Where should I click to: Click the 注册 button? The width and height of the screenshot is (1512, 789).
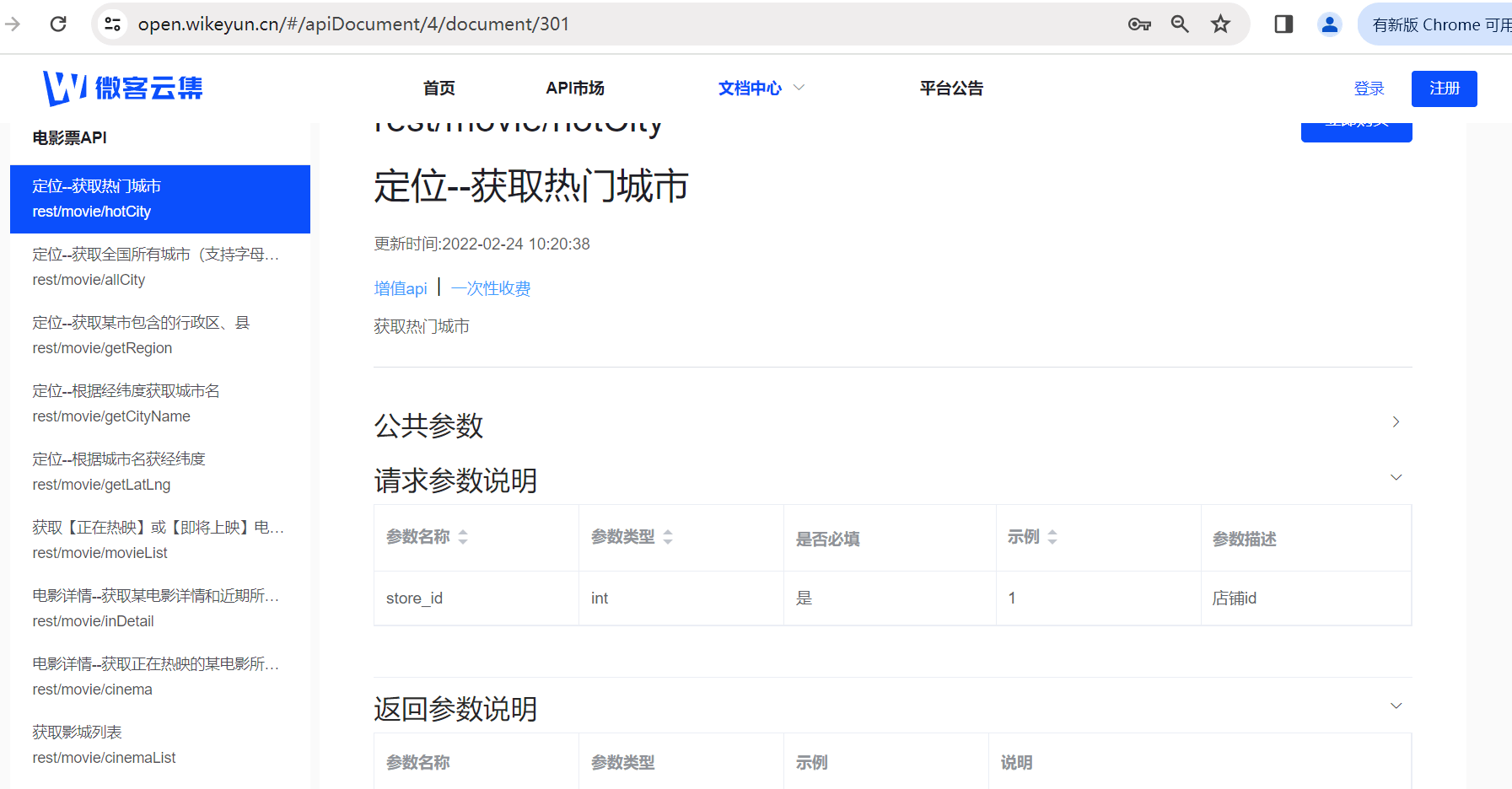1444,89
